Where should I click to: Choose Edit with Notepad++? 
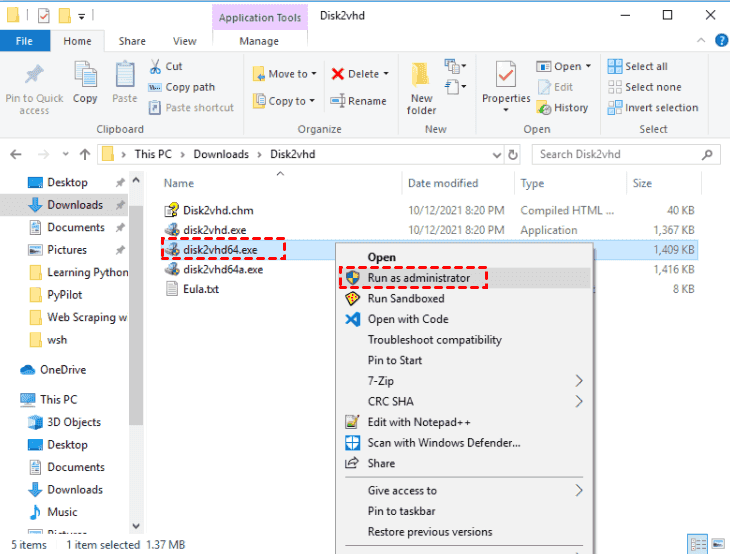(x=419, y=422)
